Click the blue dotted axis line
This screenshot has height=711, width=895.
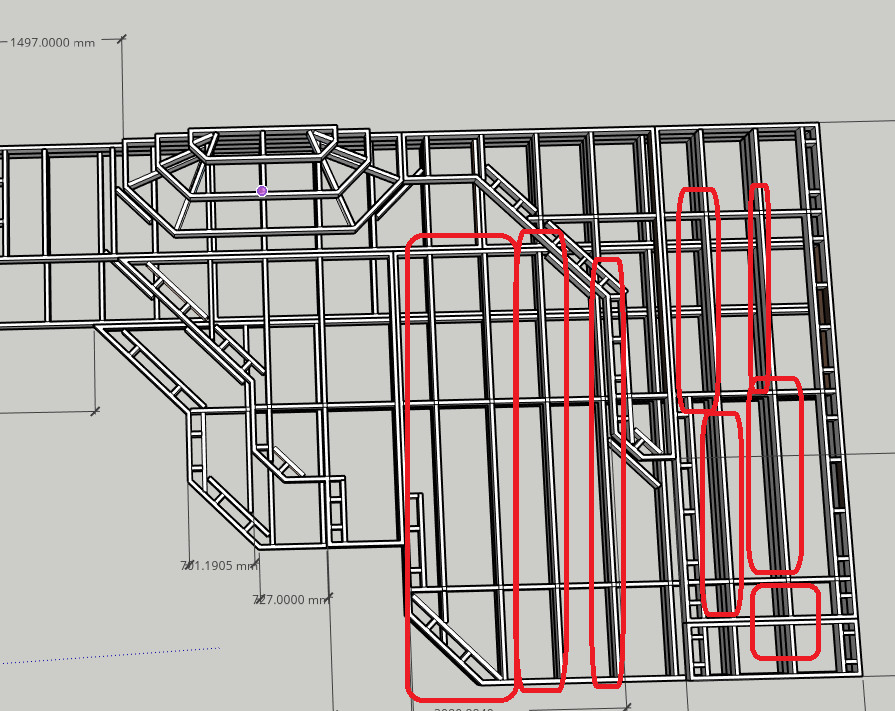click(110, 655)
